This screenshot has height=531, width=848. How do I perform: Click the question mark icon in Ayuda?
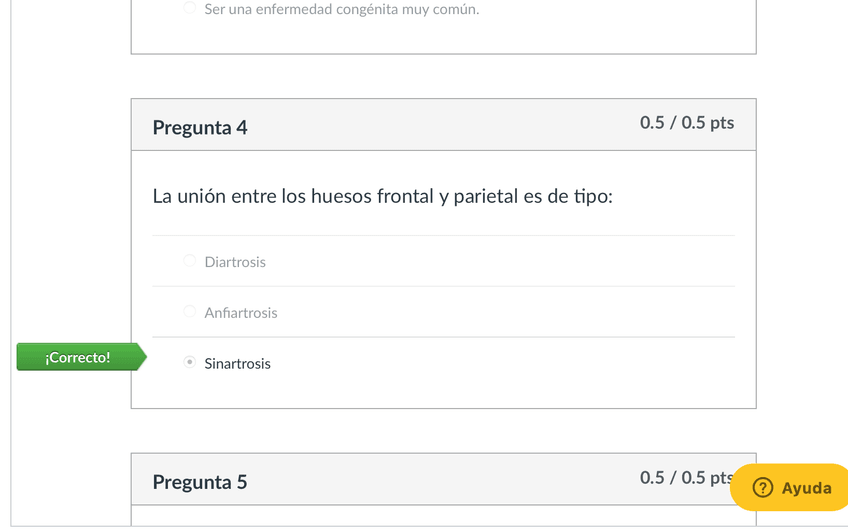pos(763,488)
